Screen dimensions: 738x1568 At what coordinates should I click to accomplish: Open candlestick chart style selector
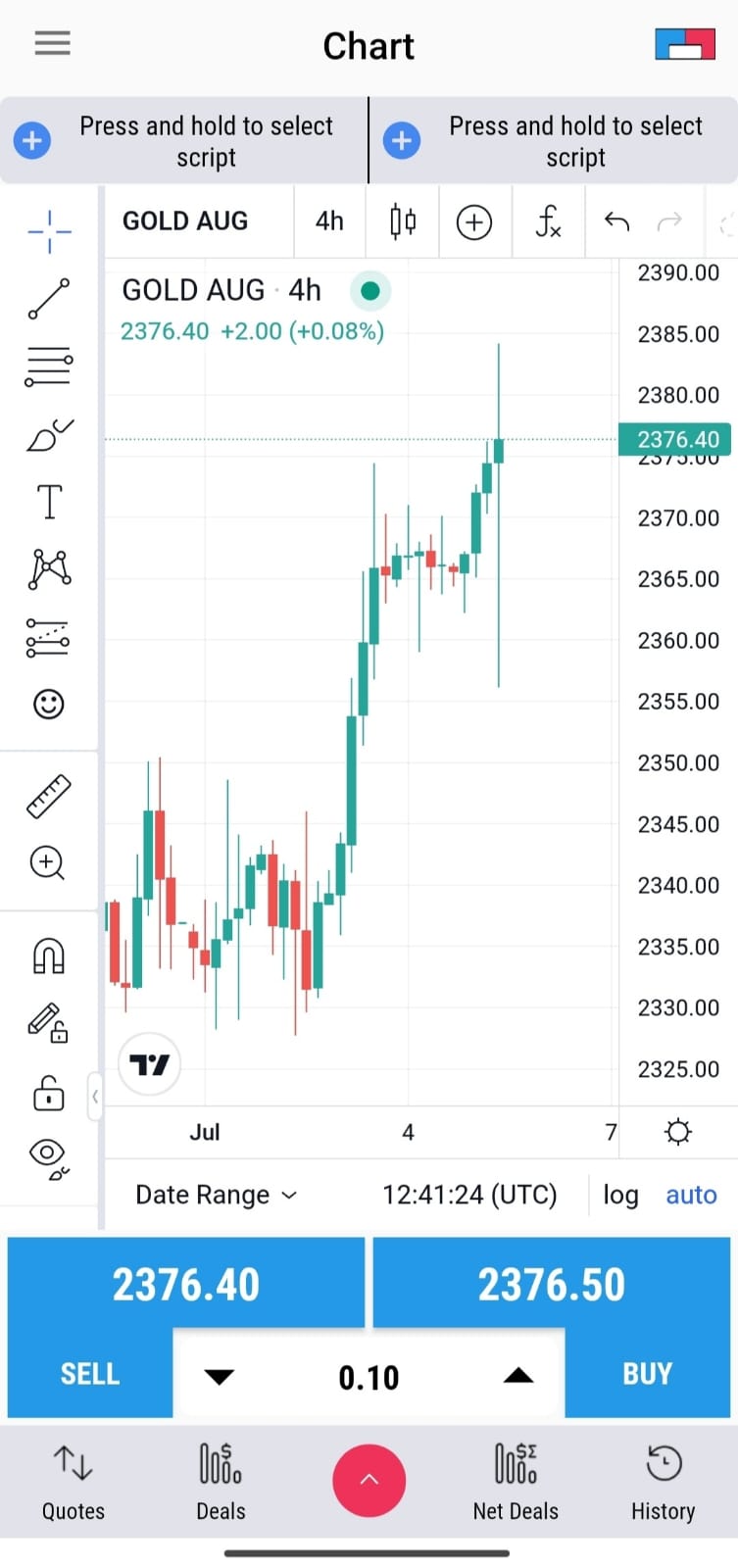402,222
